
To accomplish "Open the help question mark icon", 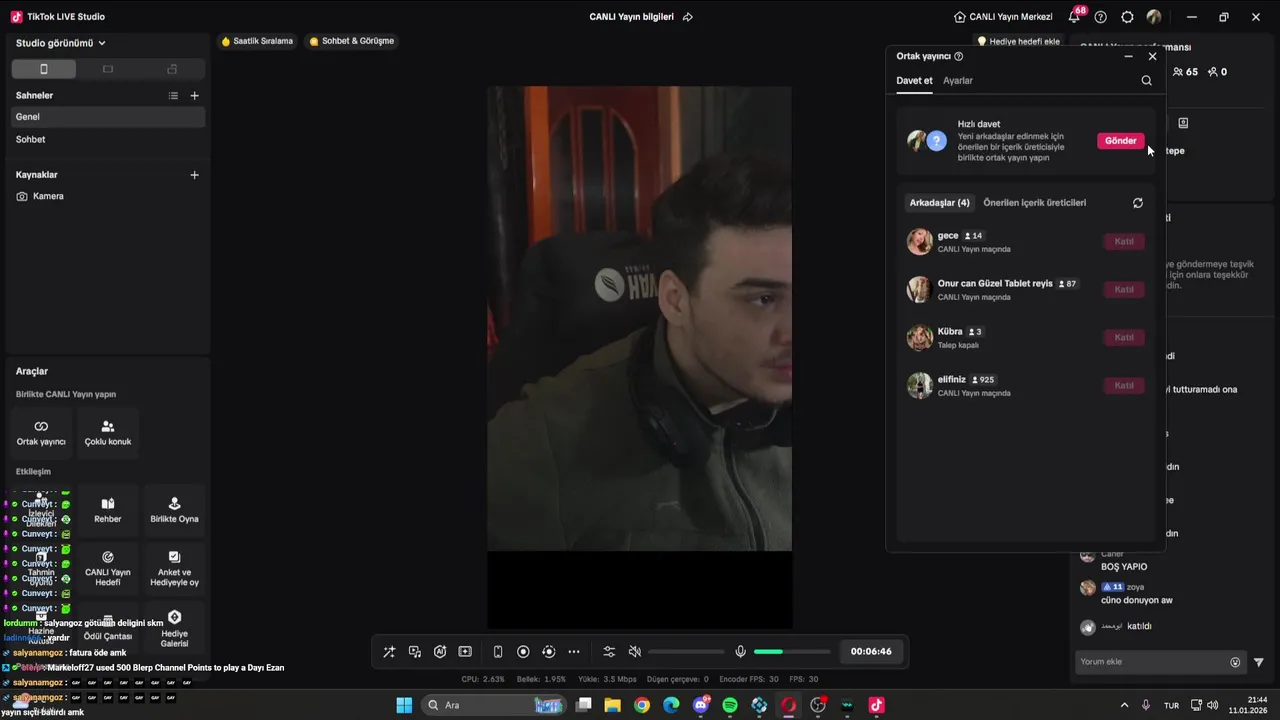I will click(x=1101, y=17).
